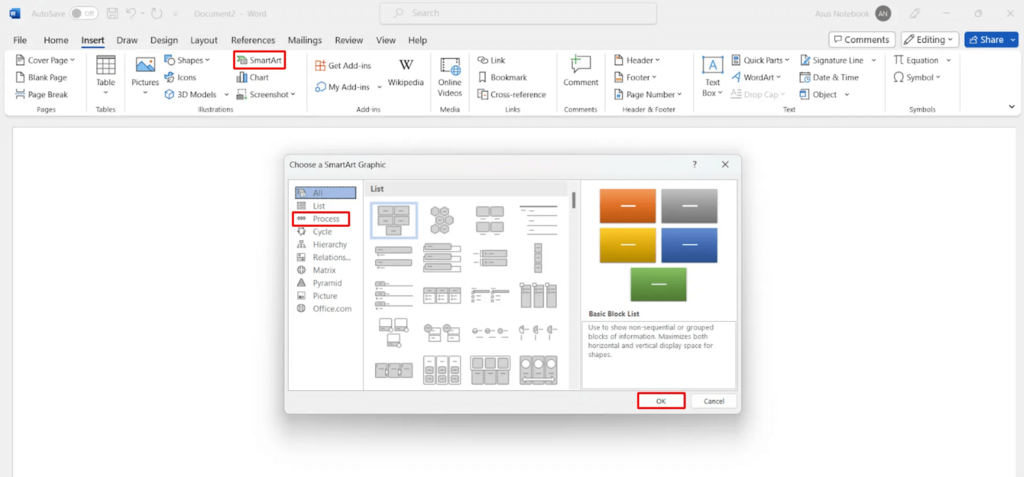Switch to the Home tab
Image resolution: width=1024 pixels, height=477 pixels.
point(56,40)
